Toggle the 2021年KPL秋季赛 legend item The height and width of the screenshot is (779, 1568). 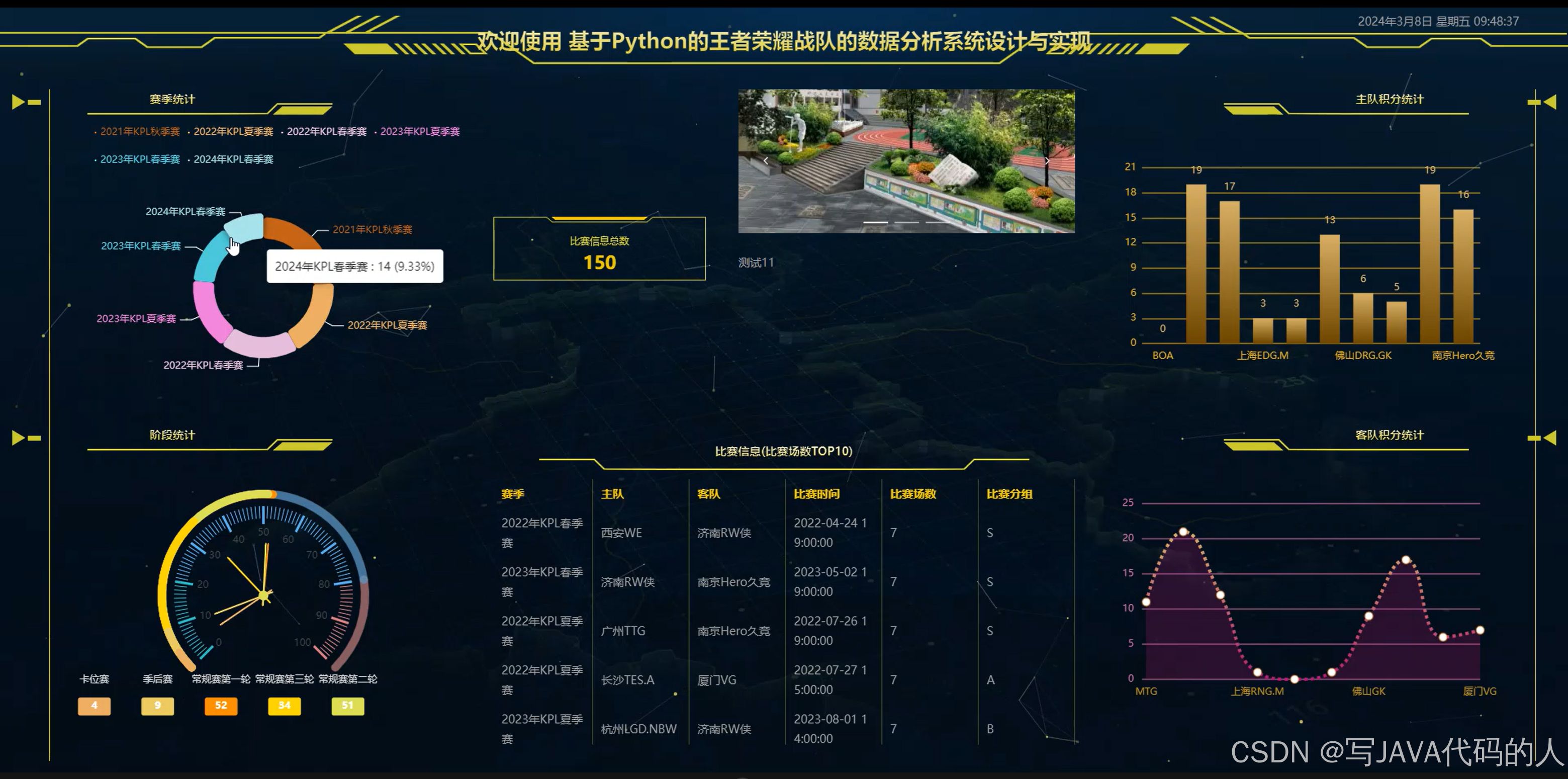click(x=141, y=132)
